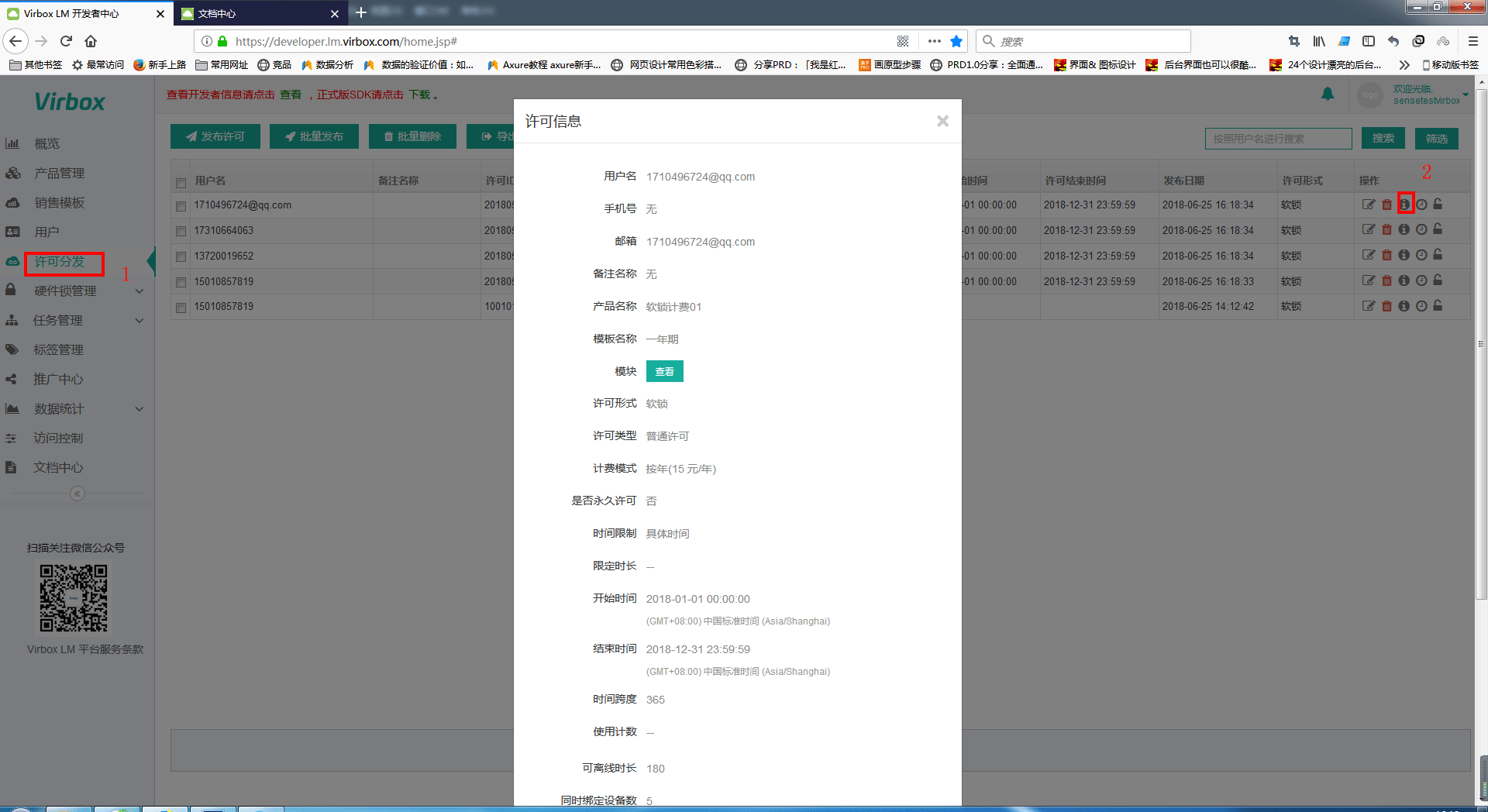
Task: Edit license published 2018-06-25 14:12:42
Action: point(1369,306)
